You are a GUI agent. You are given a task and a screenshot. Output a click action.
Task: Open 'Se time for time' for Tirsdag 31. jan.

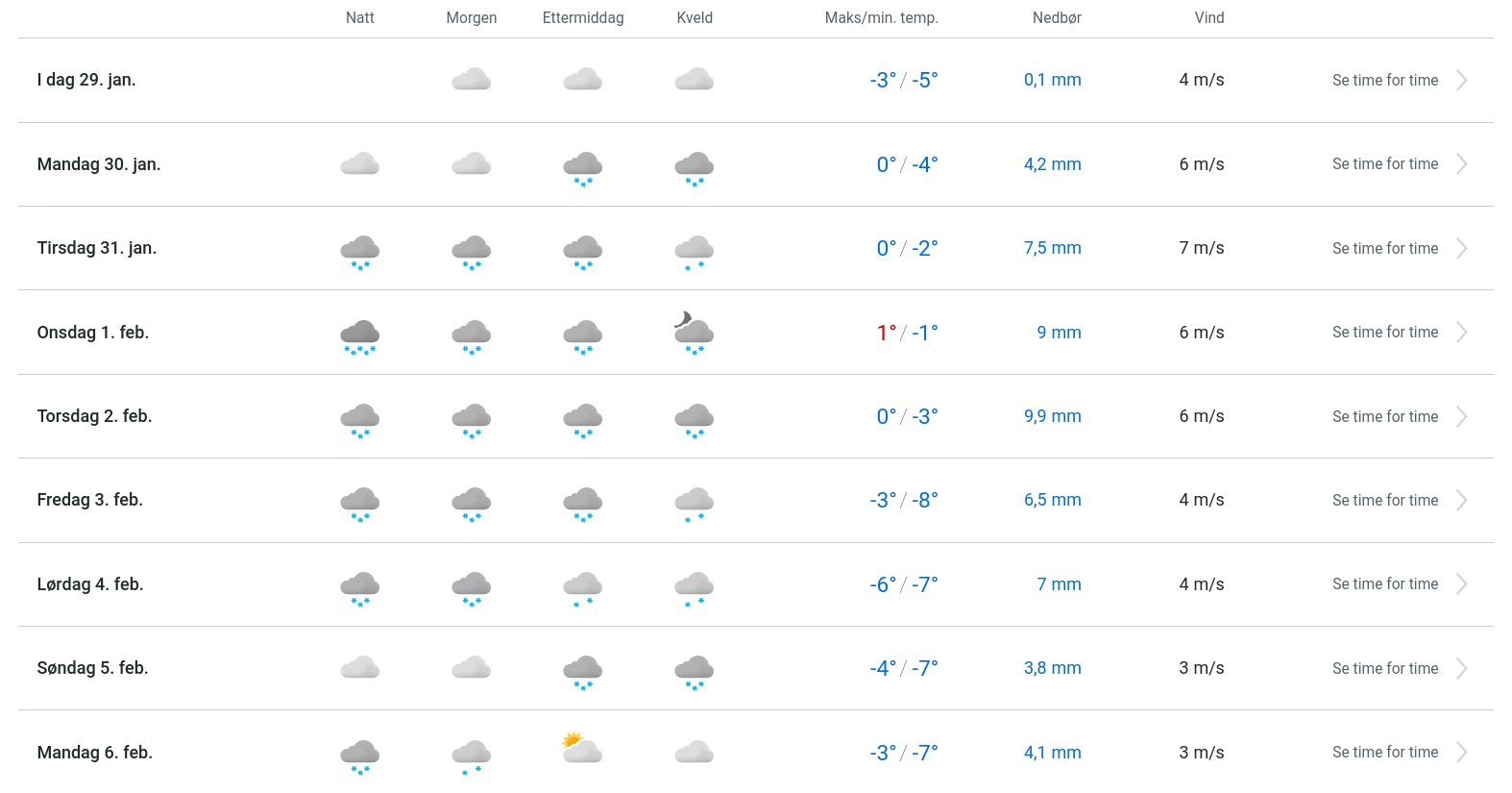tap(1384, 249)
